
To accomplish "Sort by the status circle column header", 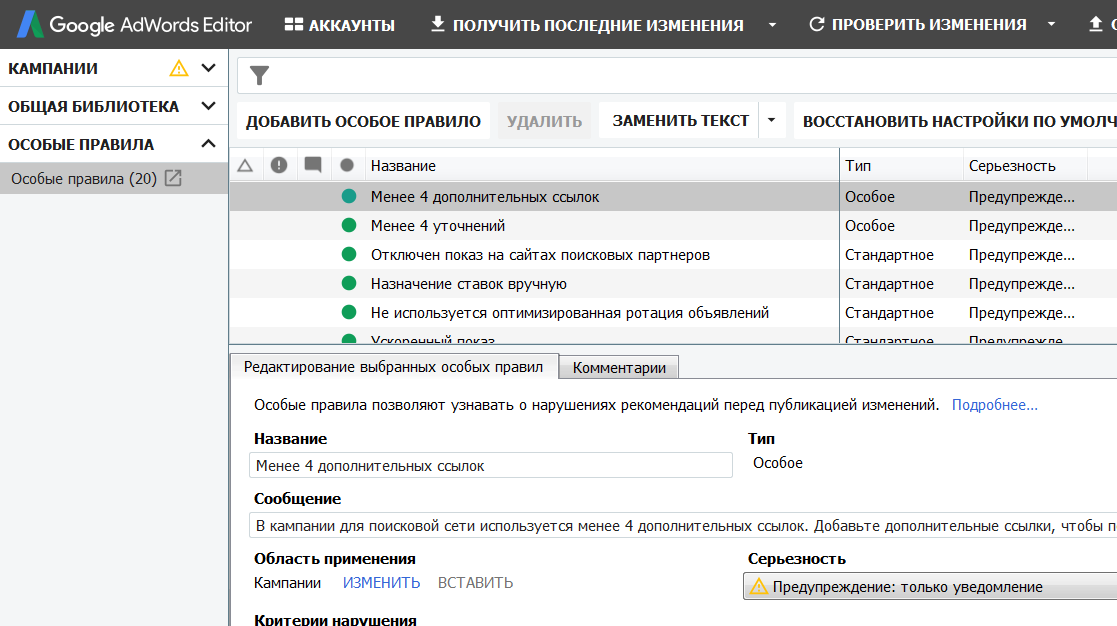I will point(347,165).
